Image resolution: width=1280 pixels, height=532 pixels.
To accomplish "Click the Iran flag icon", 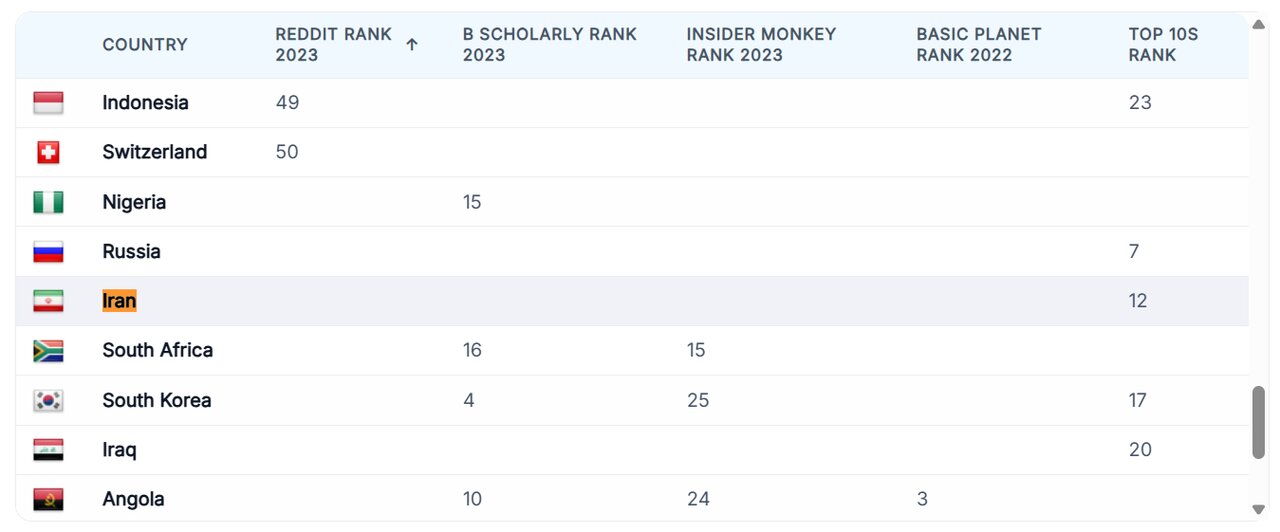I will (48, 301).
